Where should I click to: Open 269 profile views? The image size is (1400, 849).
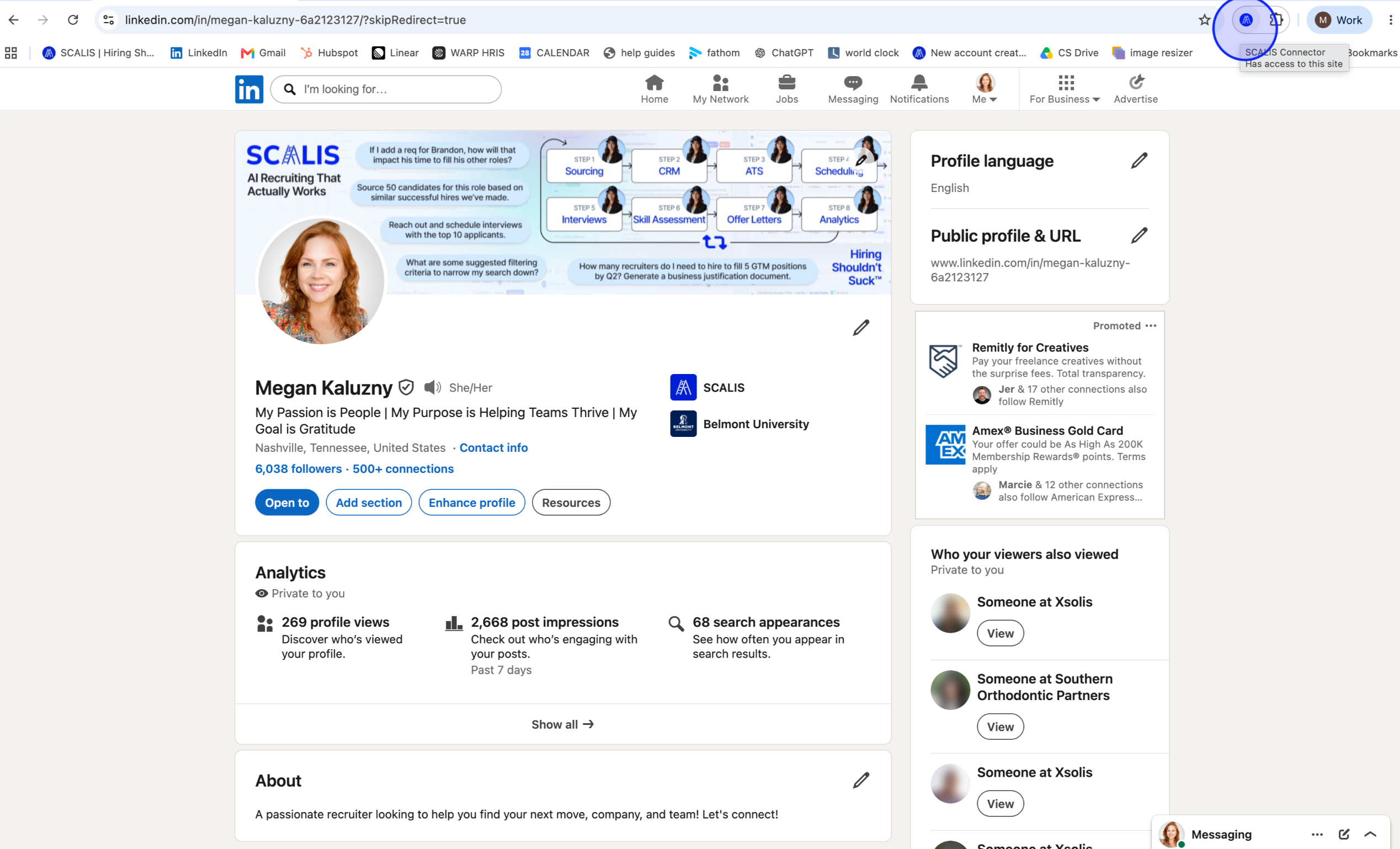(x=335, y=622)
